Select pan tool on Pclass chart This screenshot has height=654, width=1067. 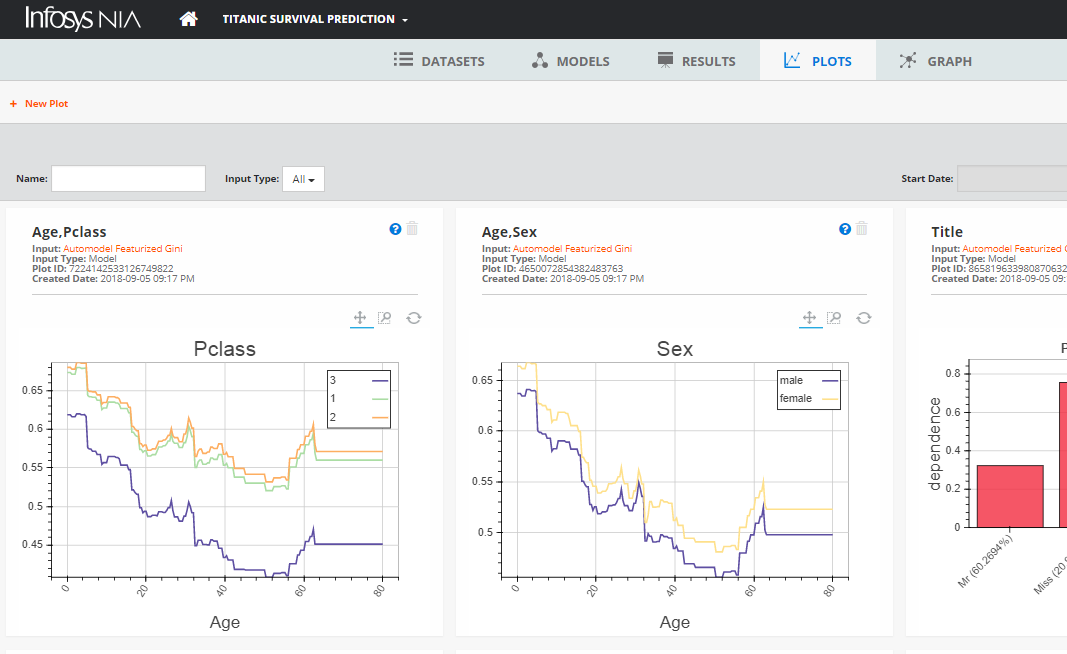pos(361,318)
